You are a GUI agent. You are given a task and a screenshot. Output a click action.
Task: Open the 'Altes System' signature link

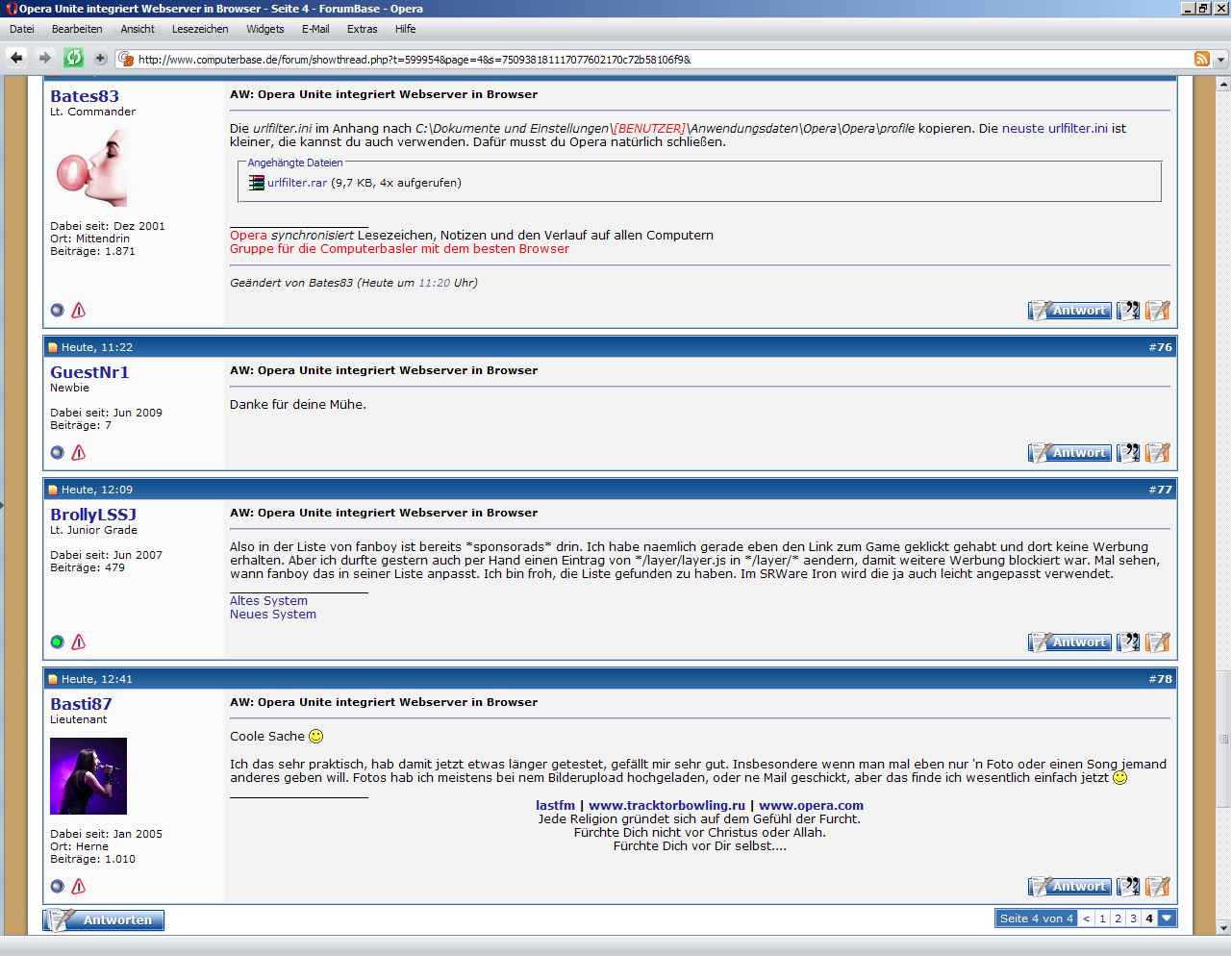[x=268, y=600]
